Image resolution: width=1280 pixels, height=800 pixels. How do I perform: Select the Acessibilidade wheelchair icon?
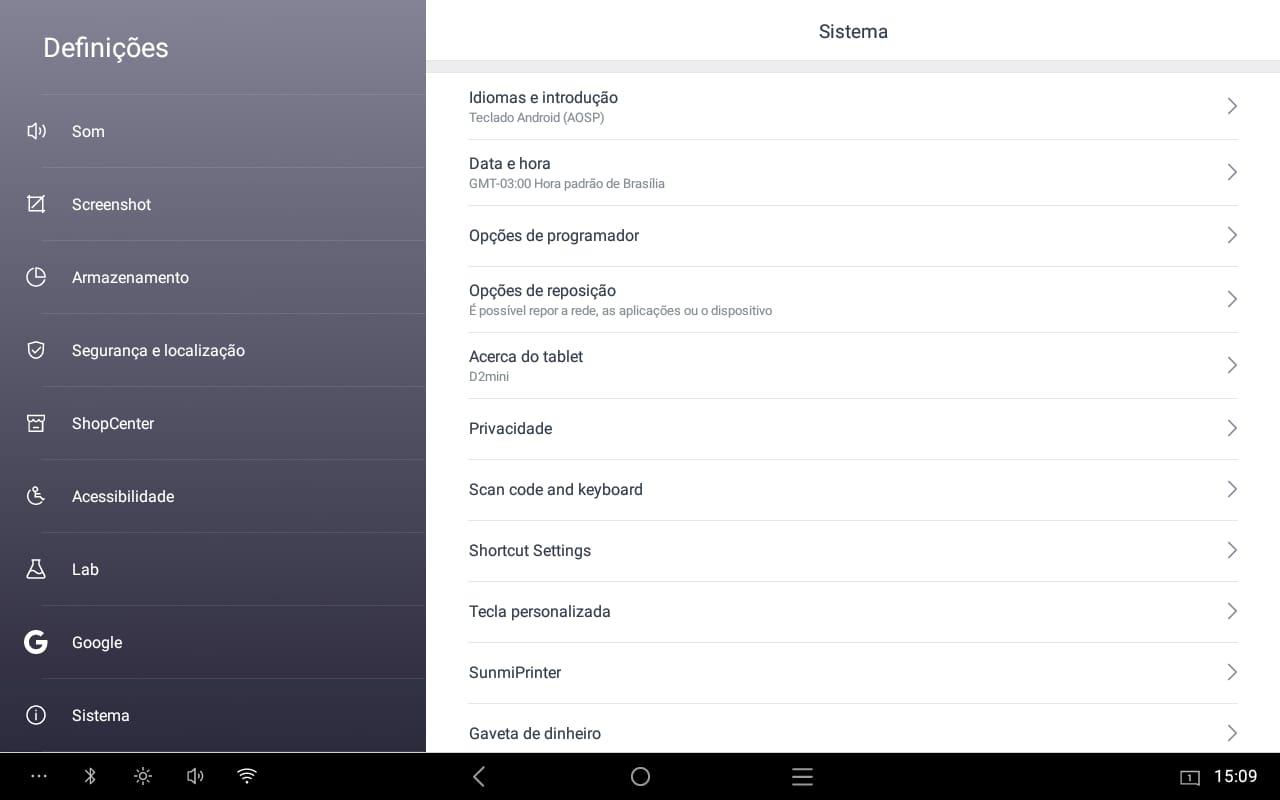[x=36, y=496]
